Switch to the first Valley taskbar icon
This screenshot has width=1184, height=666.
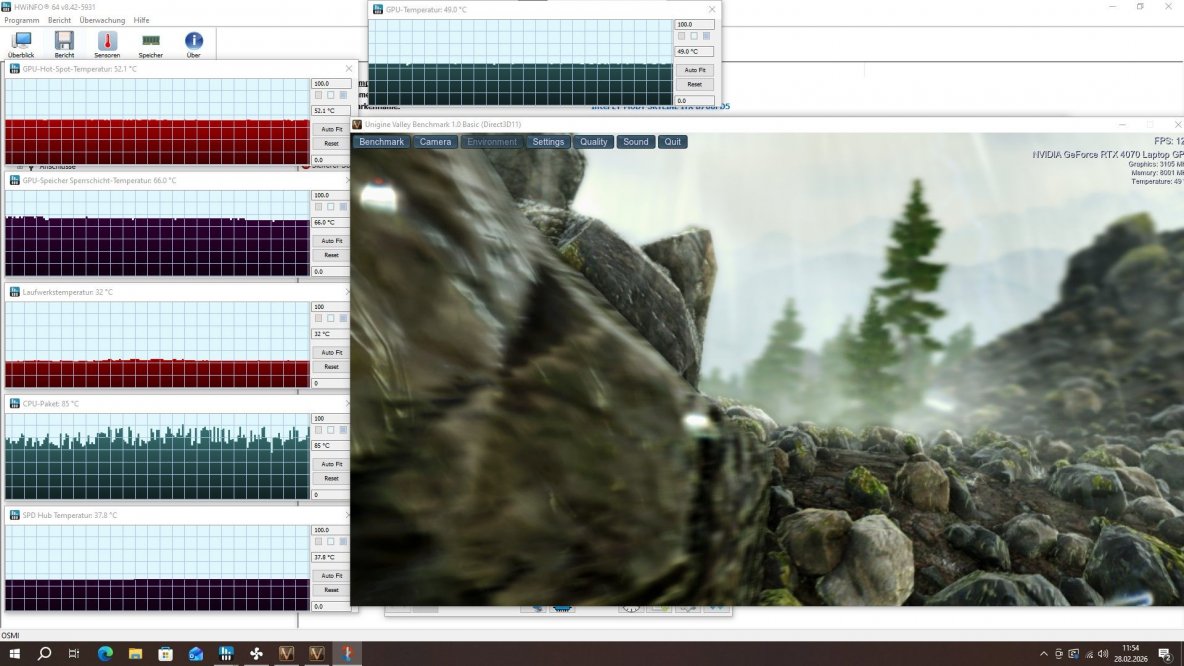(286, 654)
